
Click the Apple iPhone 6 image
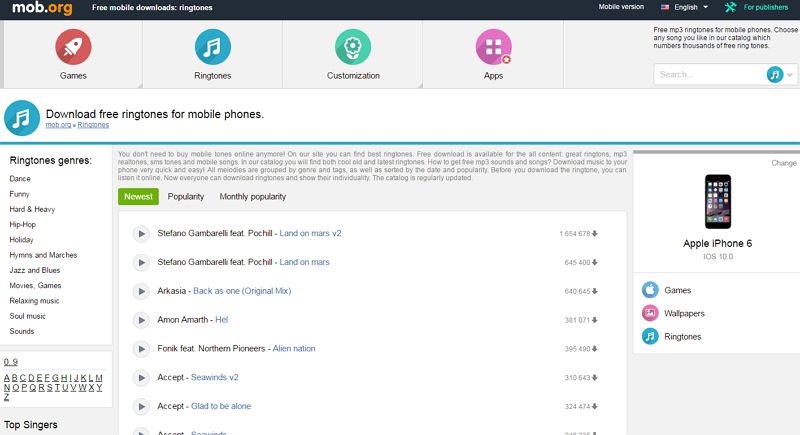pos(718,201)
